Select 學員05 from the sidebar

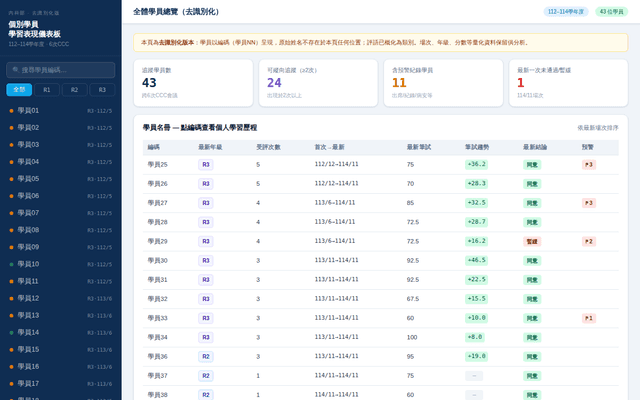click(60, 179)
